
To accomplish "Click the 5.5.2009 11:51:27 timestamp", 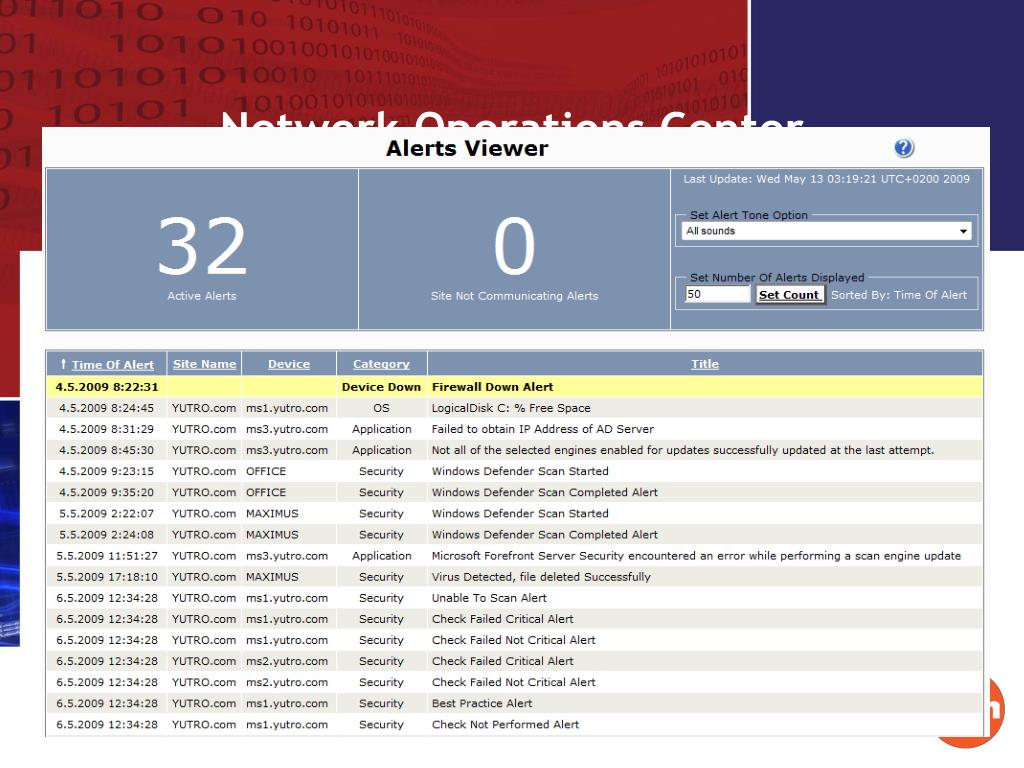I will point(106,556).
